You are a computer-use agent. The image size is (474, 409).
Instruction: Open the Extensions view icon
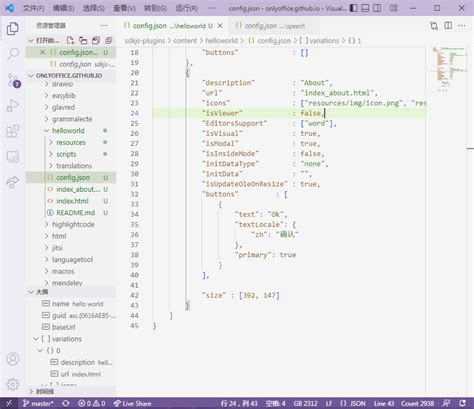point(13,131)
